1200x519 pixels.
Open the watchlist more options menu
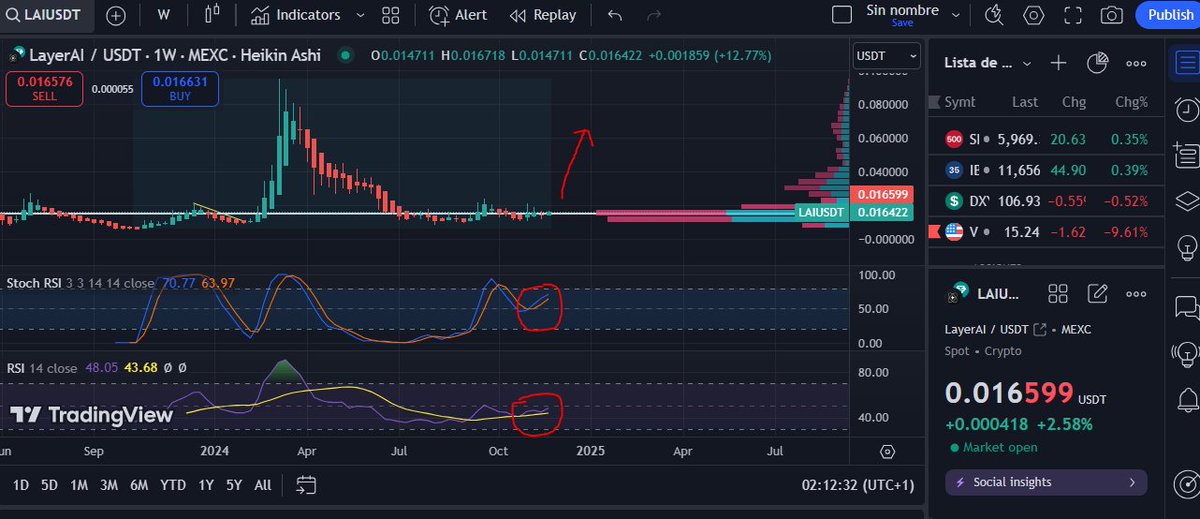point(1136,63)
